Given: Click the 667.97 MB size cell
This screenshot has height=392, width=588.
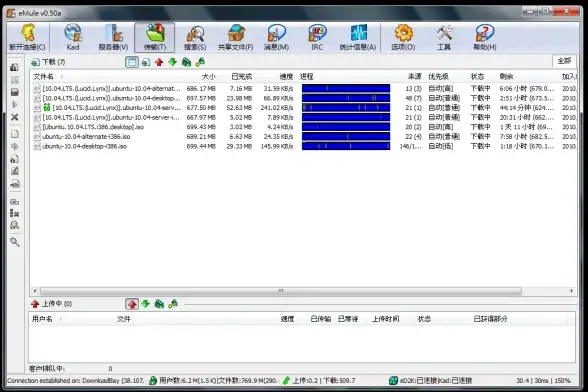Looking at the screenshot, I should tap(201, 117).
